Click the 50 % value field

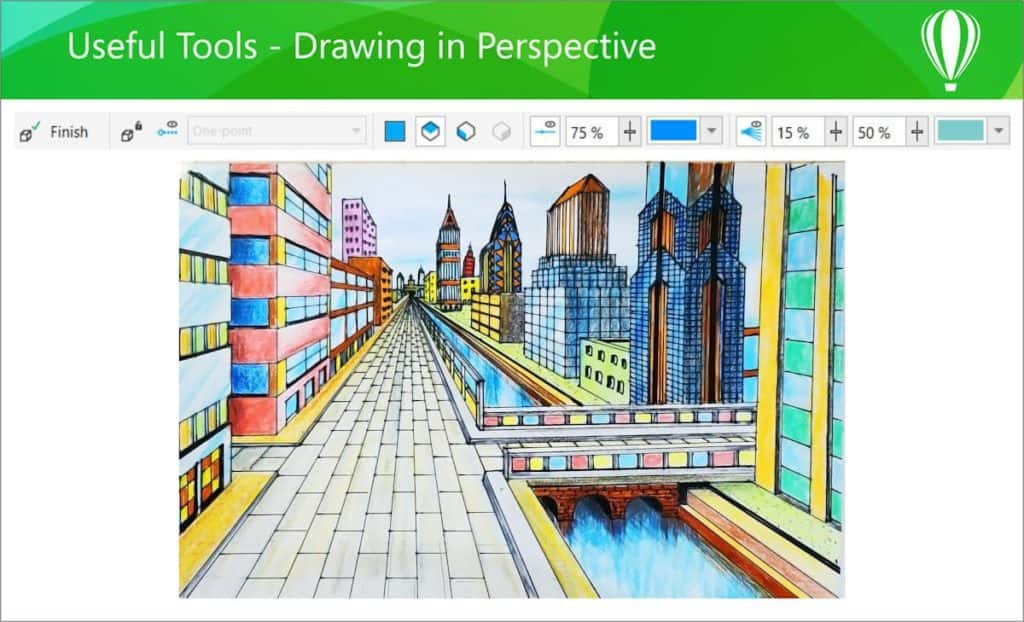click(878, 132)
